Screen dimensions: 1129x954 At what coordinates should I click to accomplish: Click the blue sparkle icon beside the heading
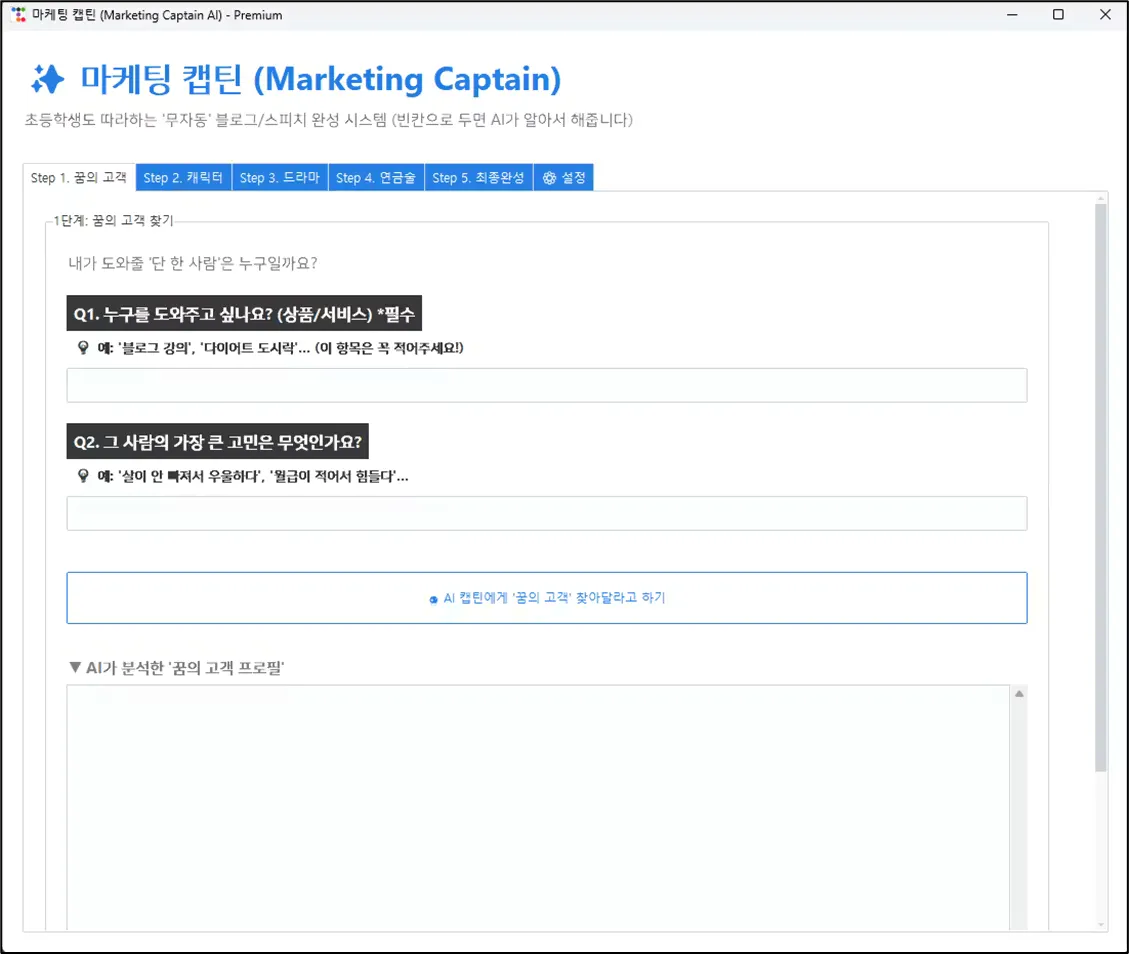click(x=48, y=79)
